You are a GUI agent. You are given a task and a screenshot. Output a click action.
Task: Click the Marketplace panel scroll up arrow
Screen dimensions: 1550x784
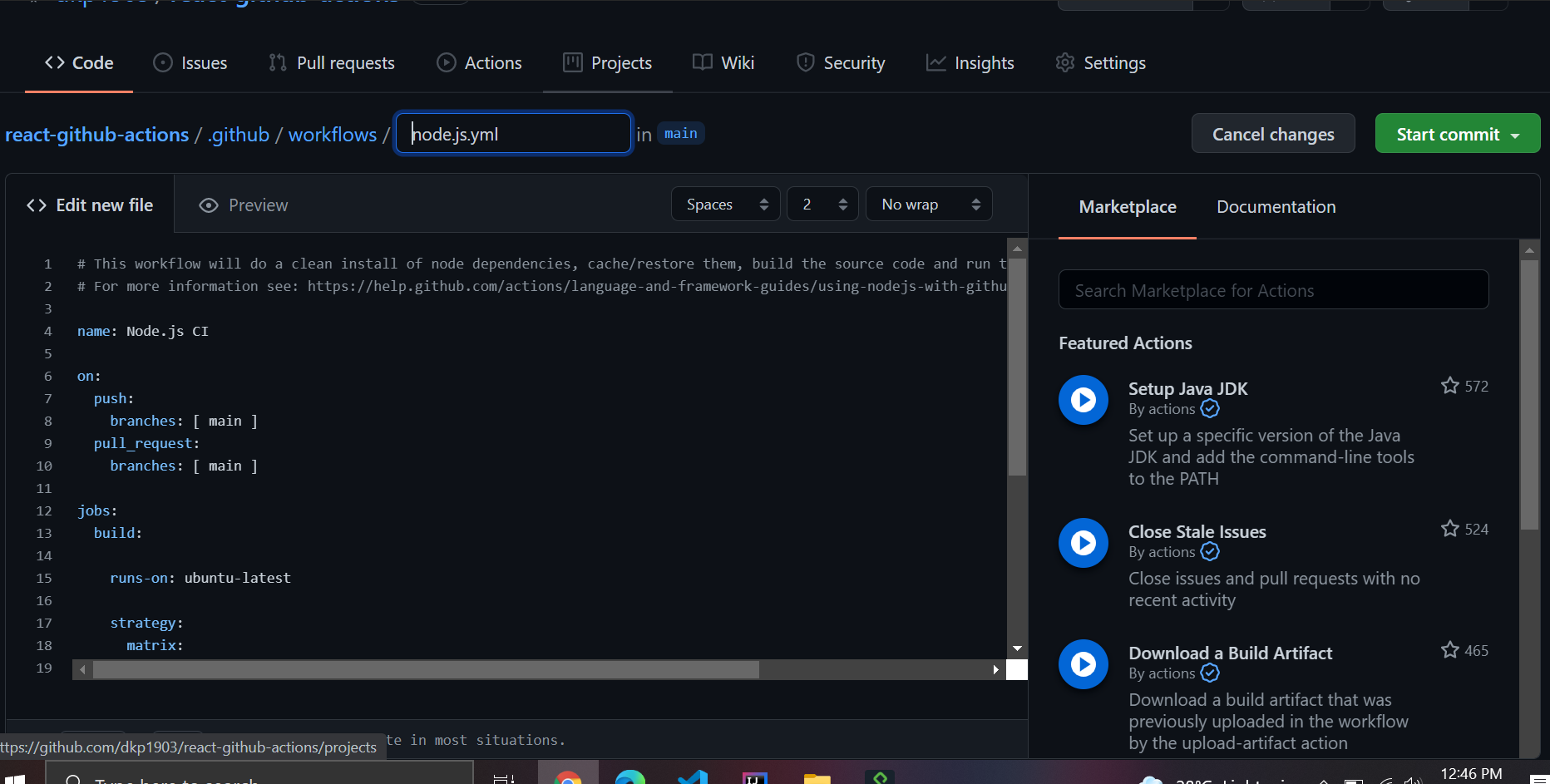[x=1529, y=249]
